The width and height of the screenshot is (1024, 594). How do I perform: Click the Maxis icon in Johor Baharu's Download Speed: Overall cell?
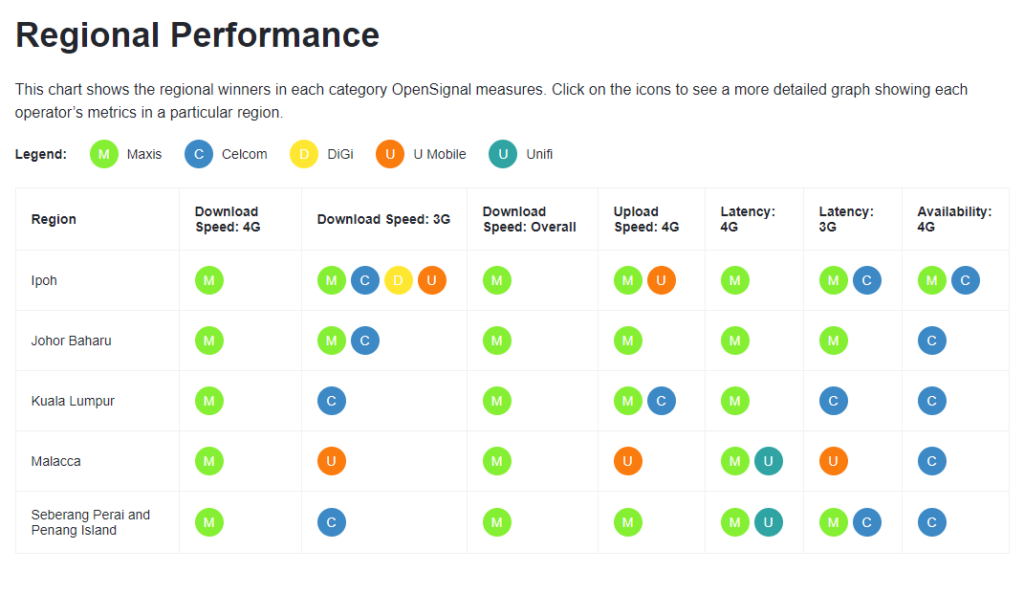click(497, 341)
